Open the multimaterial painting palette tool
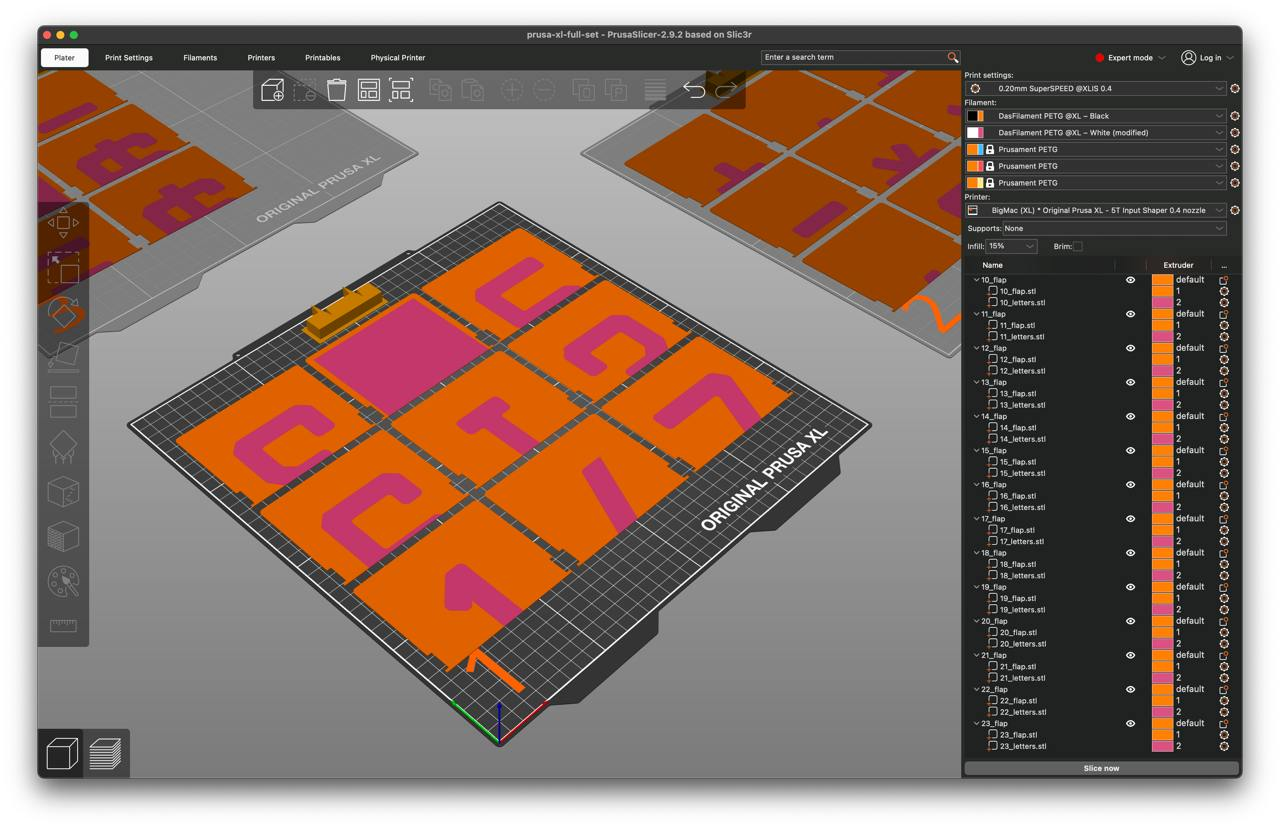The height and width of the screenshot is (828, 1280). point(63,581)
